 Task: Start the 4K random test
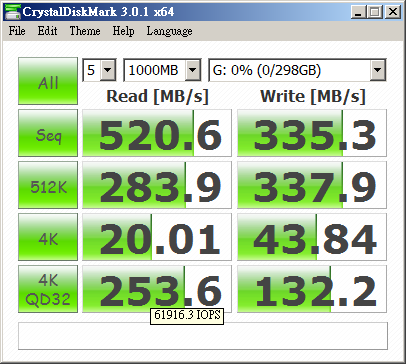click(x=48, y=237)
